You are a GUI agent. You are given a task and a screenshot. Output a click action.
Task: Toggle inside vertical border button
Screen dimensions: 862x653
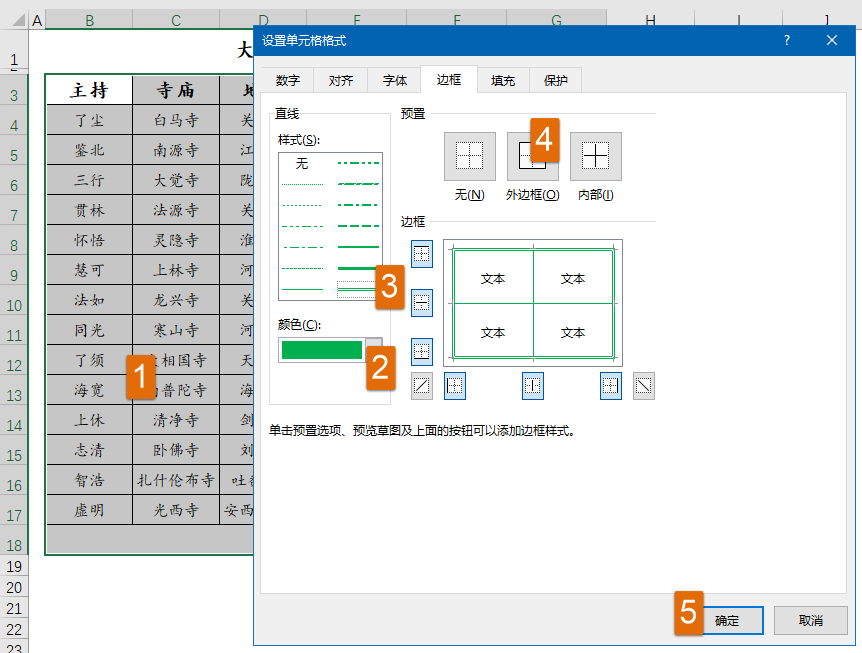click(x=533, y=386)
